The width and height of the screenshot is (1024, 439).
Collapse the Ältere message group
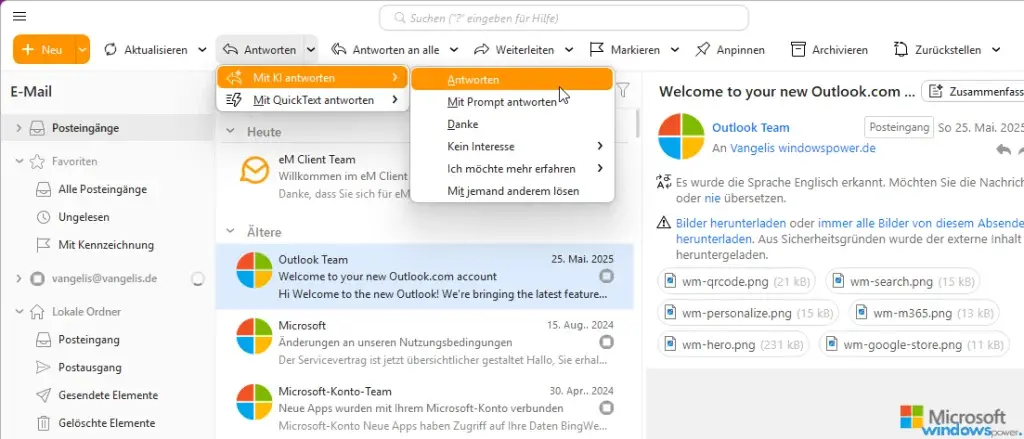tap(229, 231)
